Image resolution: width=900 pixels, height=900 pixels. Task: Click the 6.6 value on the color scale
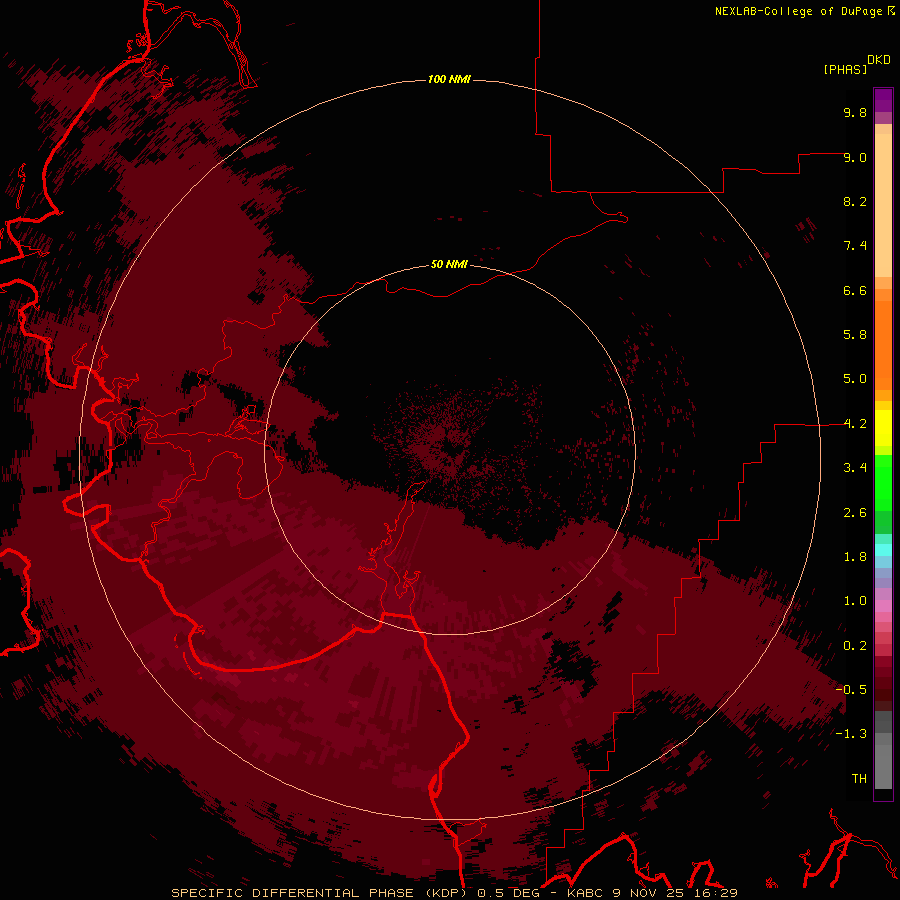tap(855, 290)
